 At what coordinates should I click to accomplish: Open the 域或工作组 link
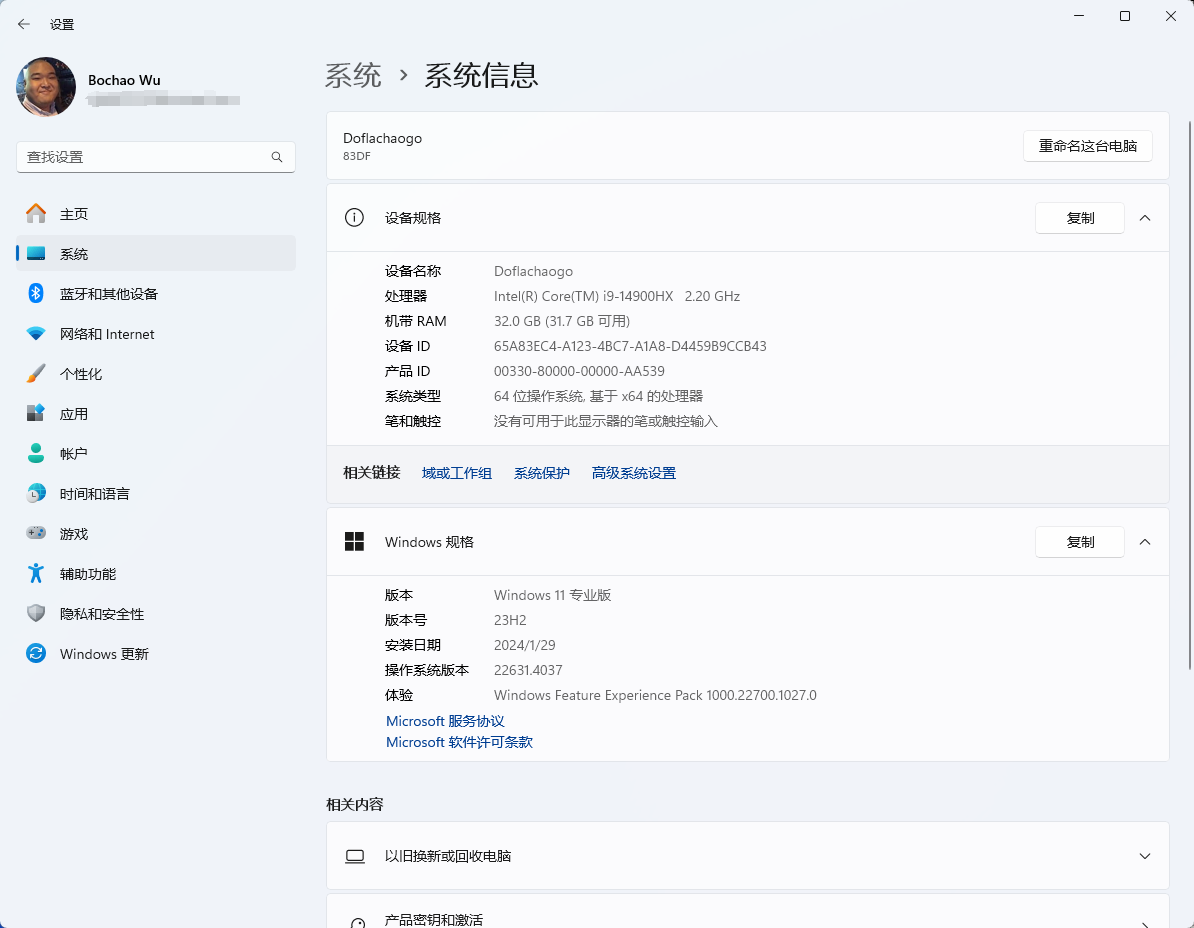point(457,473)
